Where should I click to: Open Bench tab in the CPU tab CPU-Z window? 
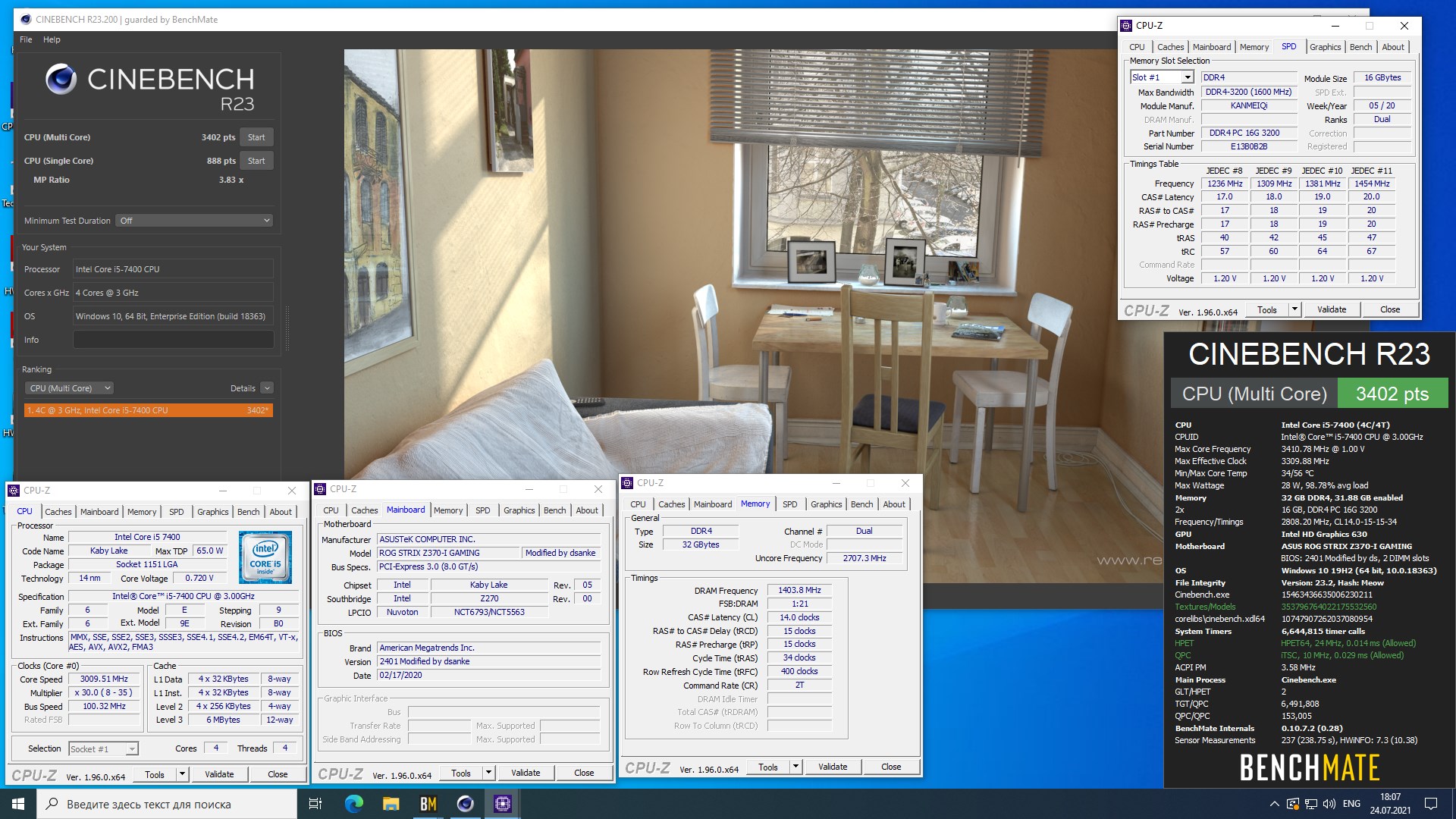[x=248, y=512]
